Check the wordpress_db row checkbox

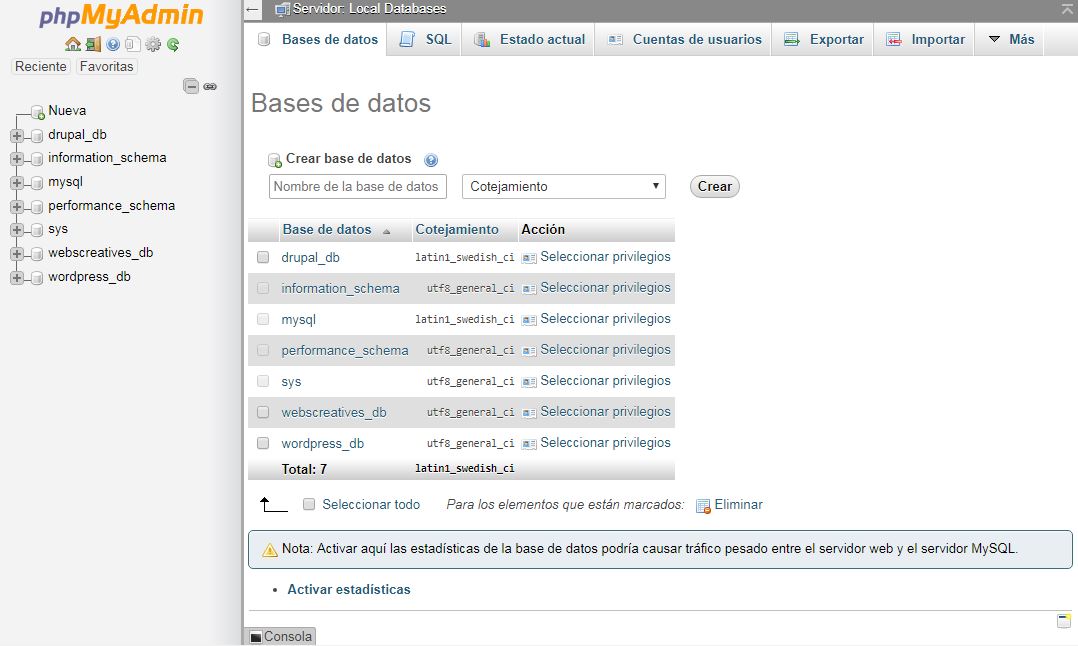tap(263, 443)
